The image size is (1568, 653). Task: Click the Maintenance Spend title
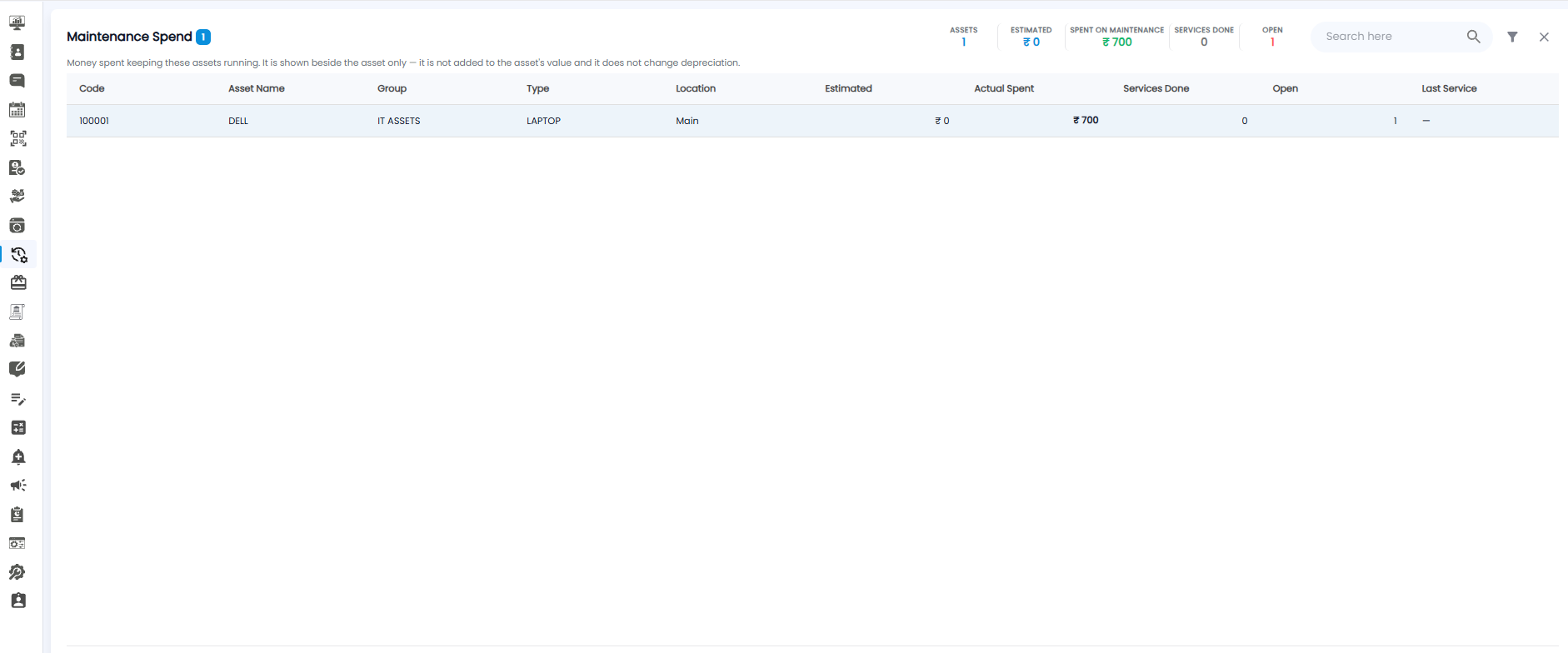tap(129, 37)
